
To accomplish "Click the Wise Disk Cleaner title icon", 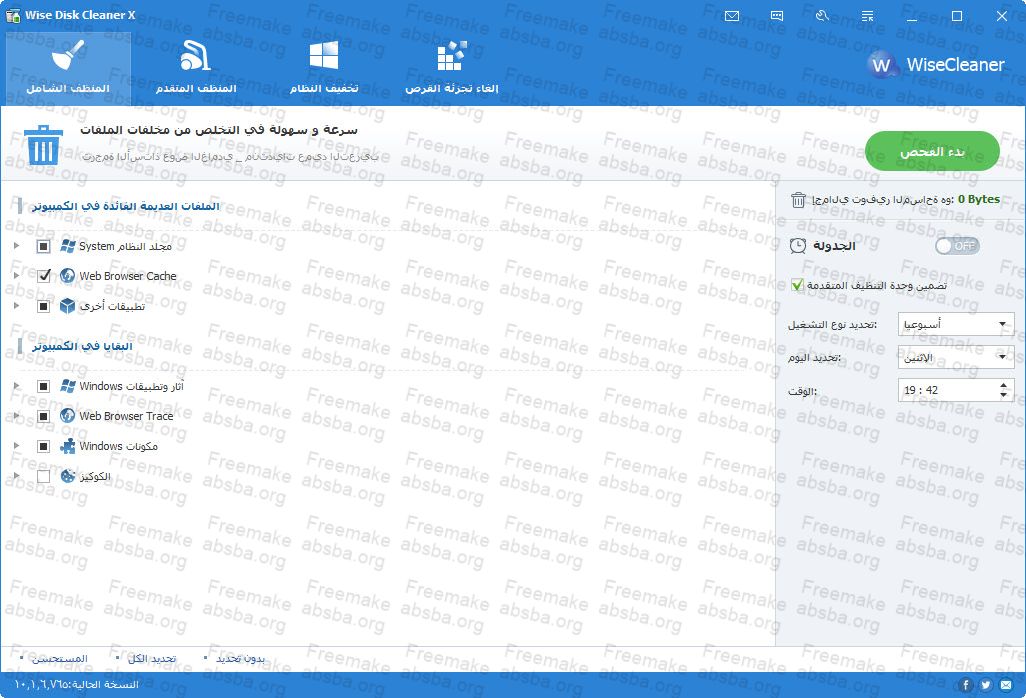I will 12,15.
